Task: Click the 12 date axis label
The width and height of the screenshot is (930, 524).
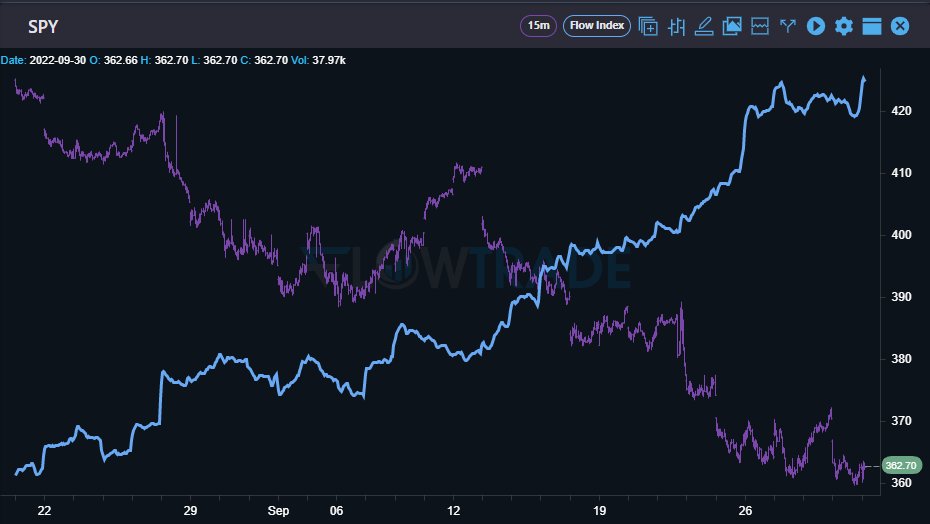Action: (453, 511)
